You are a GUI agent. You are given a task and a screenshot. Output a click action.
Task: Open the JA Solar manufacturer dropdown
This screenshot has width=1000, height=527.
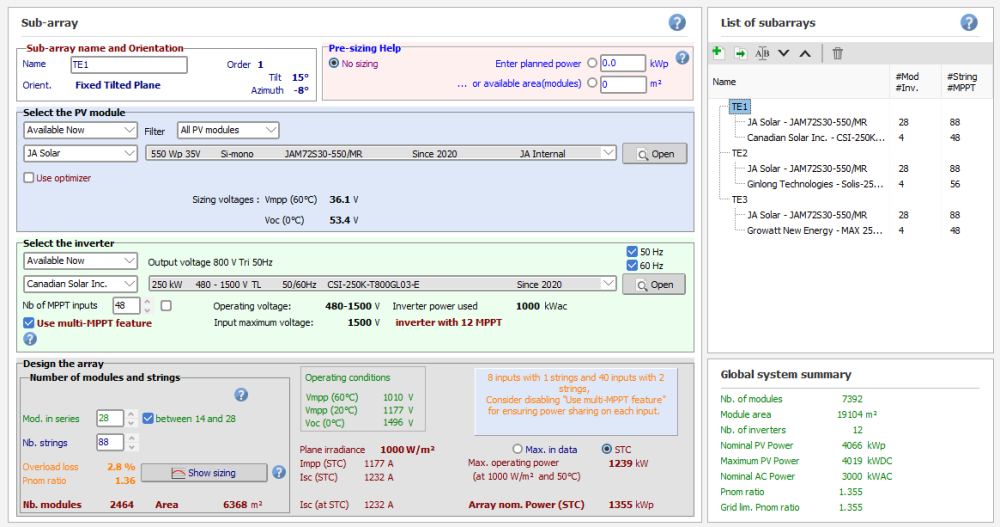[x=80, y=154]
